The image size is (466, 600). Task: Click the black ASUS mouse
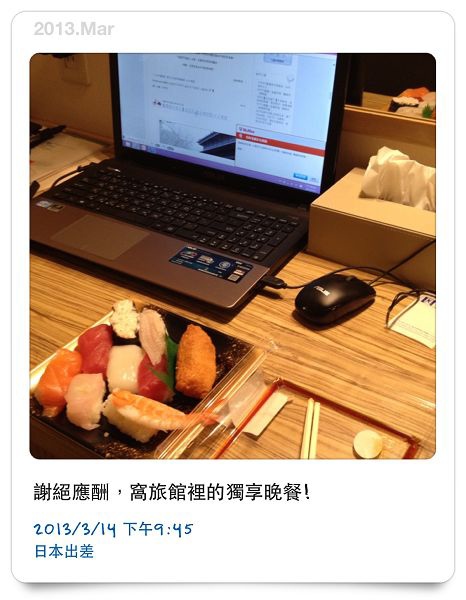click(334, 299)
